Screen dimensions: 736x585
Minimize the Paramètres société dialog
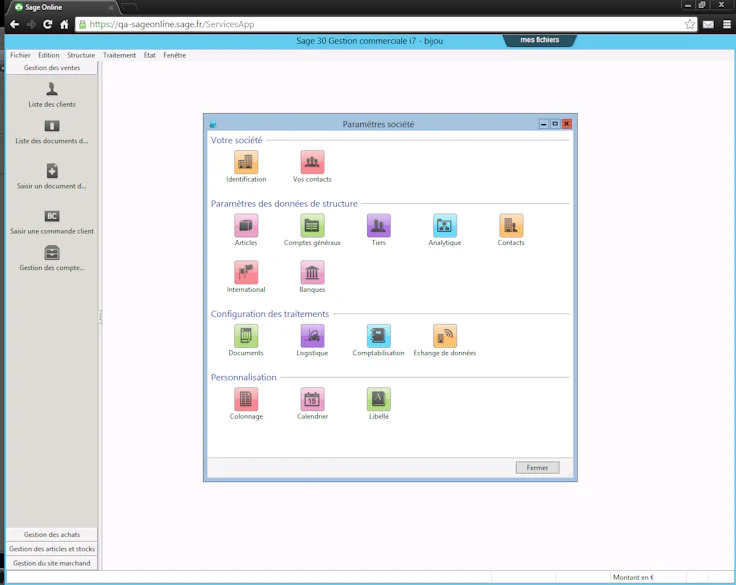(x=544, y=124)
